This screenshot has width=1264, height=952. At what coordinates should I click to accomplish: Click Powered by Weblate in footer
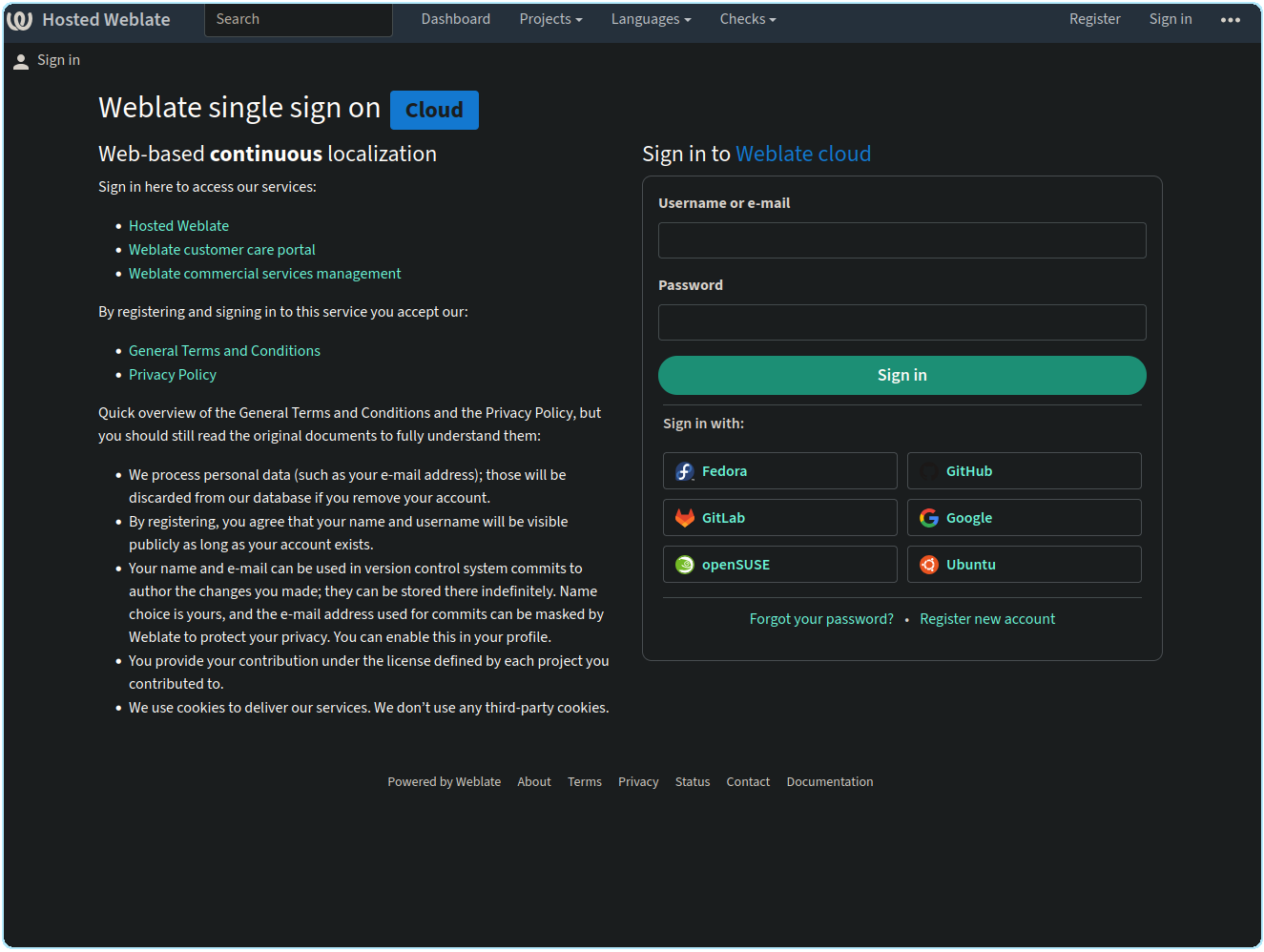445,782
